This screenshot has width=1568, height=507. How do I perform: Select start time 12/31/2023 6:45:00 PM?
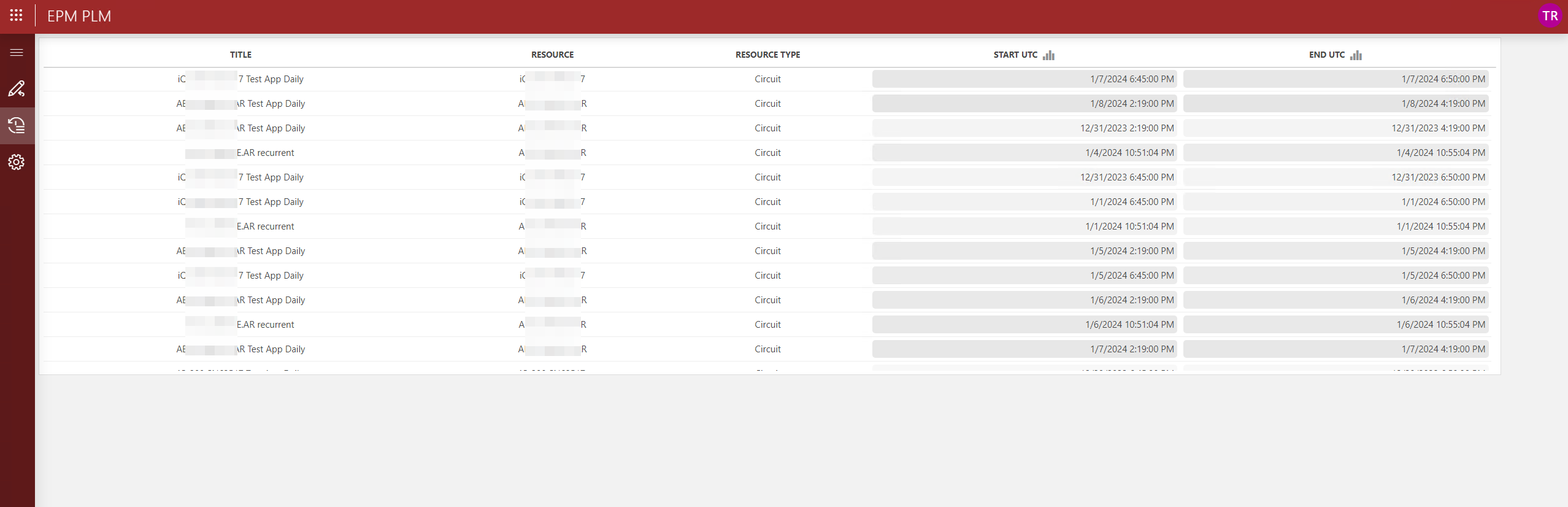[x=1024, y=177]
